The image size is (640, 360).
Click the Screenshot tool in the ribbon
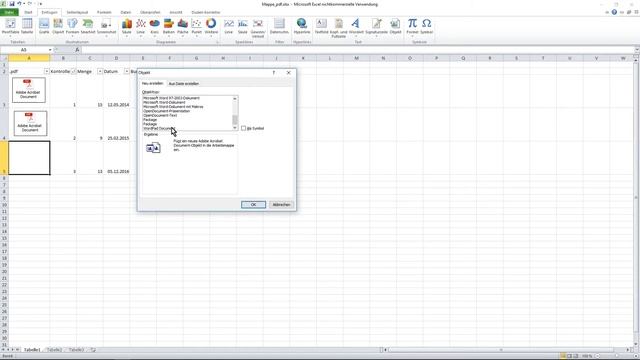[x=106, y=26]
